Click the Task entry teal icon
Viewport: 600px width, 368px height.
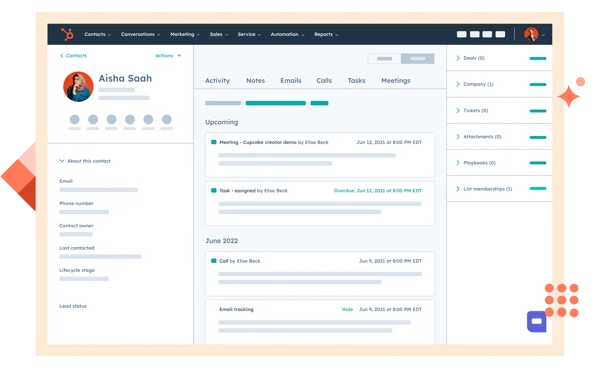[x=214, y=191]
